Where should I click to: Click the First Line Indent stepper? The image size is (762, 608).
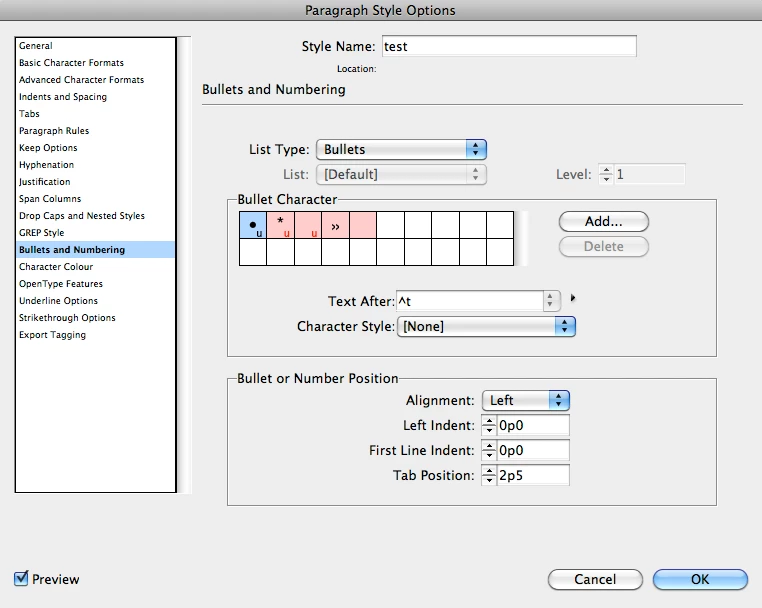click(x=489, y=451)
